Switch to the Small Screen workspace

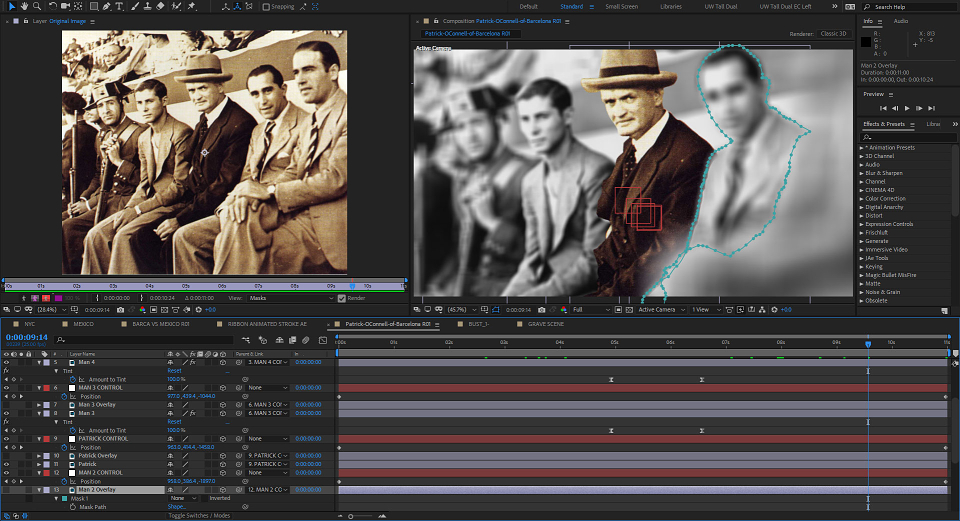pyautogui.click(x=621, y=7)
